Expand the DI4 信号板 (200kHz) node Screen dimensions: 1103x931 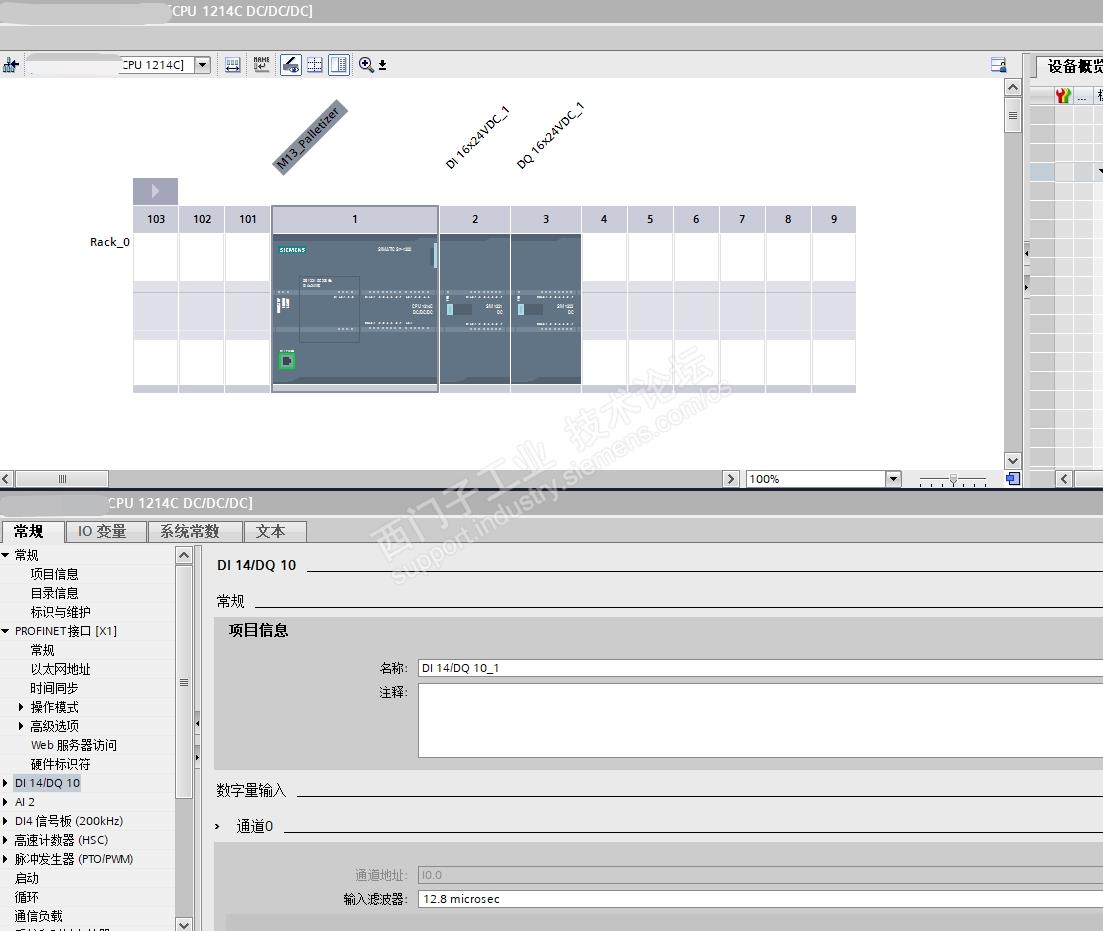(x=6, y=821)
